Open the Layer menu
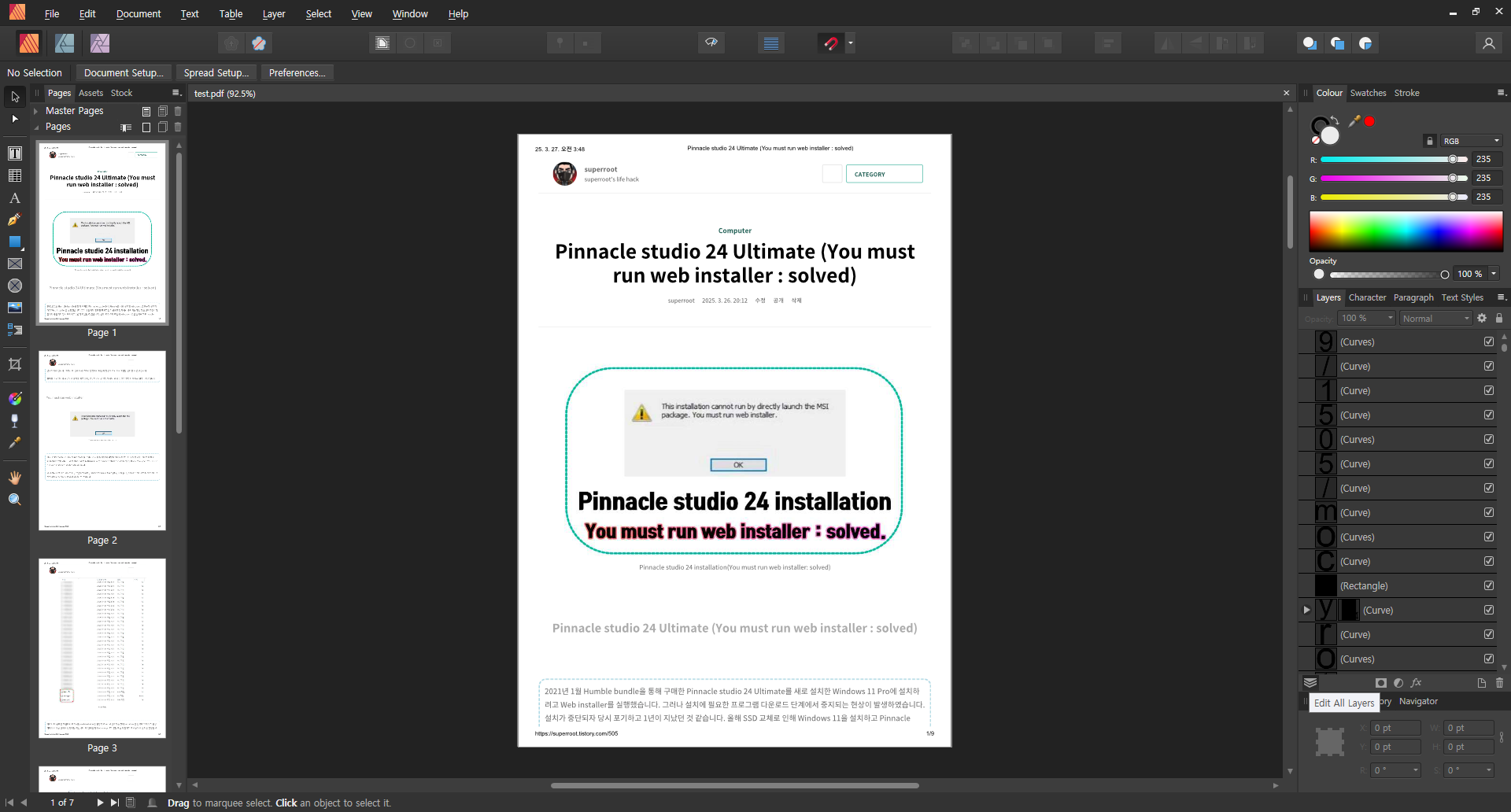 click(x=274, y=13)
